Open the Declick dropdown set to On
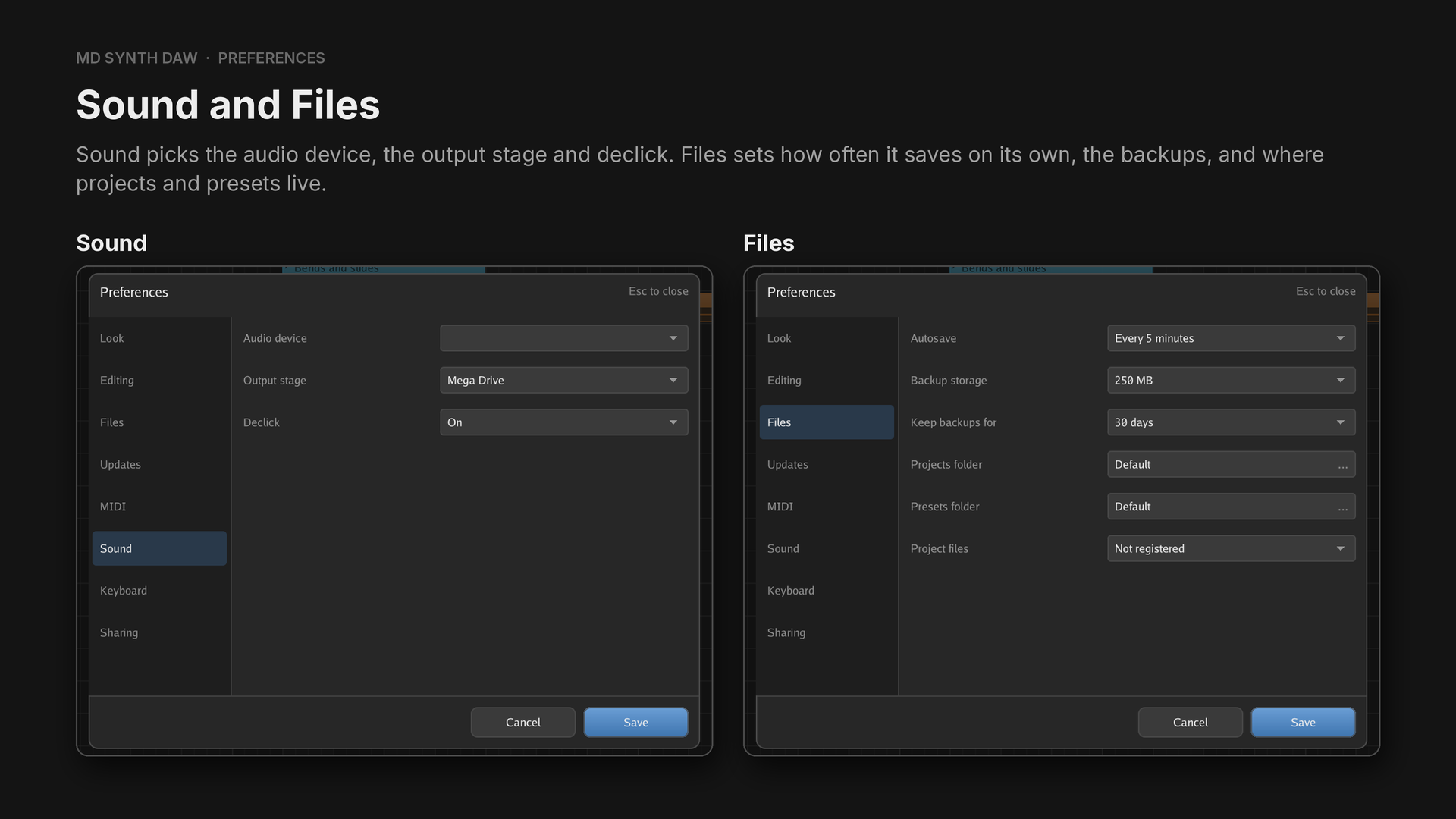 pos(563,422)
